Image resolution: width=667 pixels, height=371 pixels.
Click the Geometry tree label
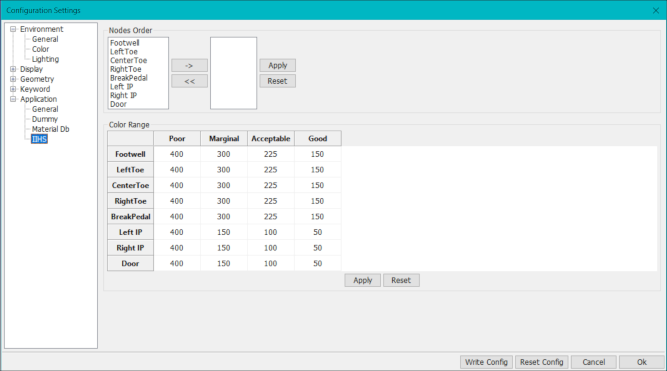pyautogui.click(x=37, y=79)
